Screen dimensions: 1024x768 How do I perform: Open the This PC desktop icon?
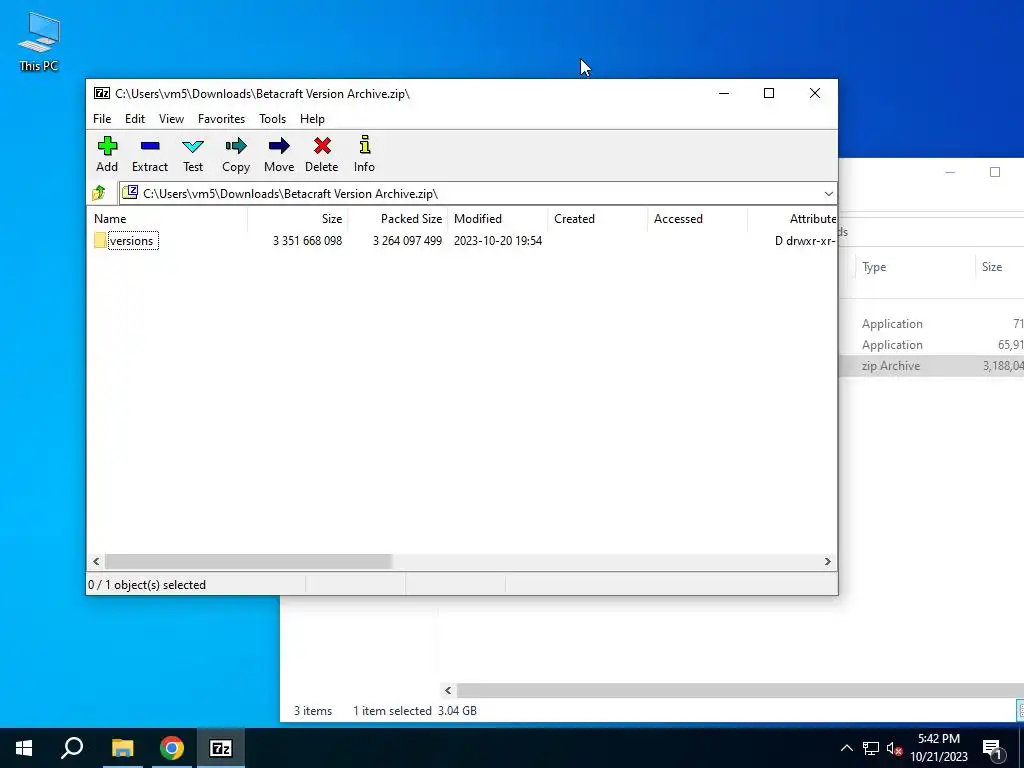coord(39,42)
